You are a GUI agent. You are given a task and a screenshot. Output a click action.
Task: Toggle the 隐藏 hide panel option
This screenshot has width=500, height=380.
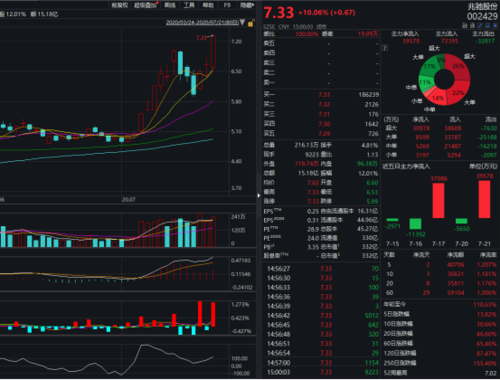[x=247, y=5]
